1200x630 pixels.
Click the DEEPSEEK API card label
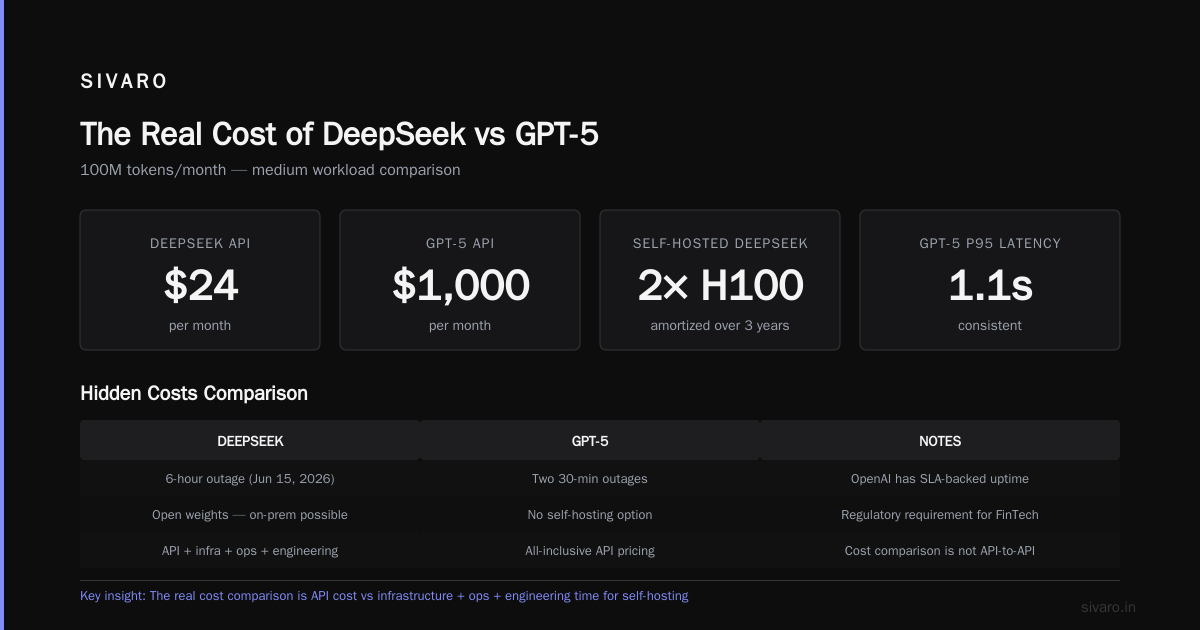point(200,243)
